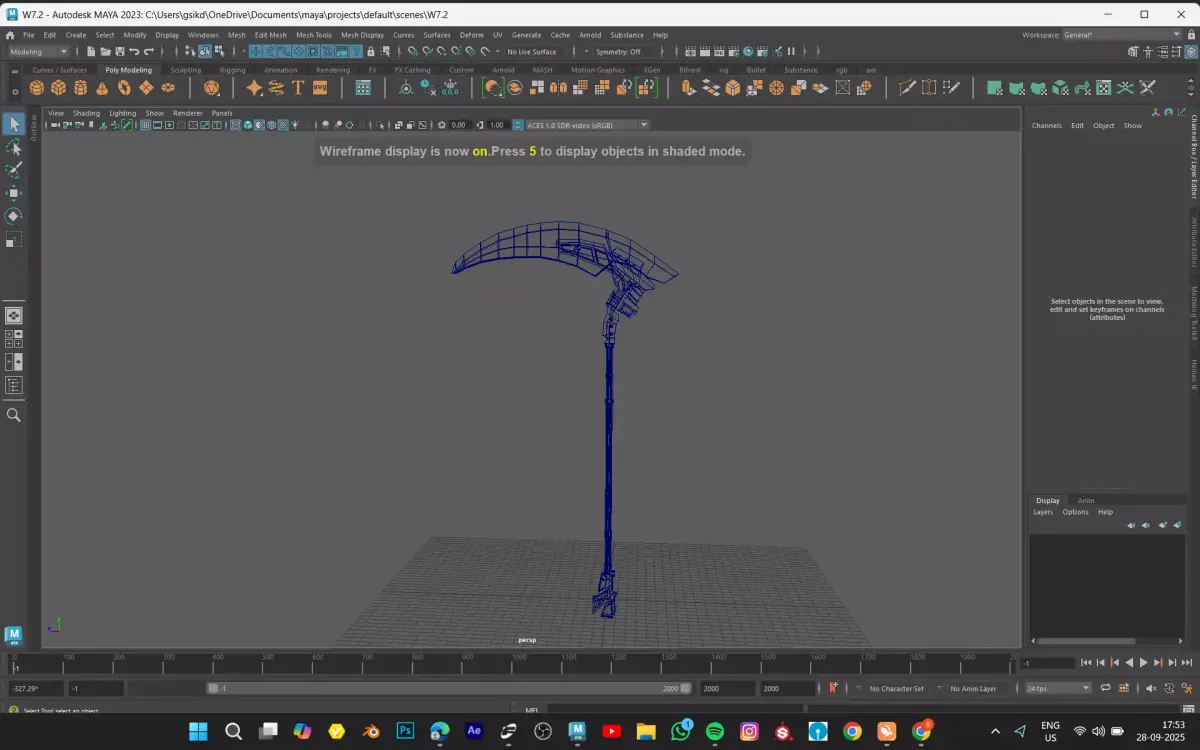The height and width of the screenshot is (750, 1200).
Task: Click the current frame input field
Action: [x=1046, y=662]
